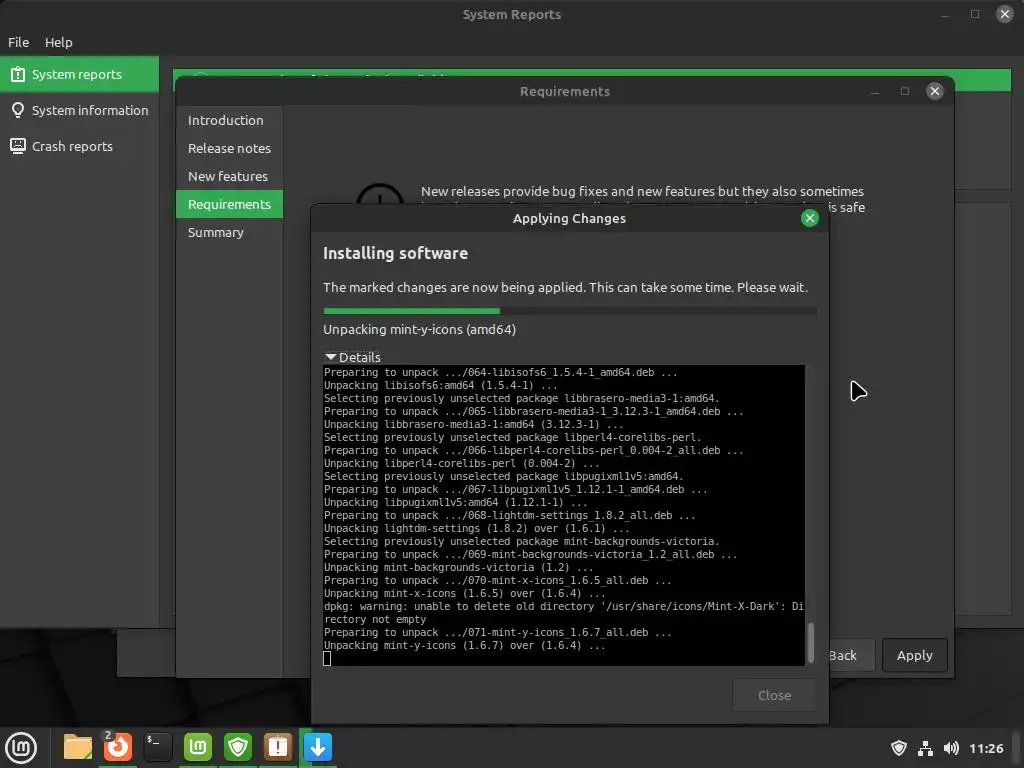
Task: Click 'Preparing to unpack .../070-mint-x-icons' line
Action: [x=498, y=580]
